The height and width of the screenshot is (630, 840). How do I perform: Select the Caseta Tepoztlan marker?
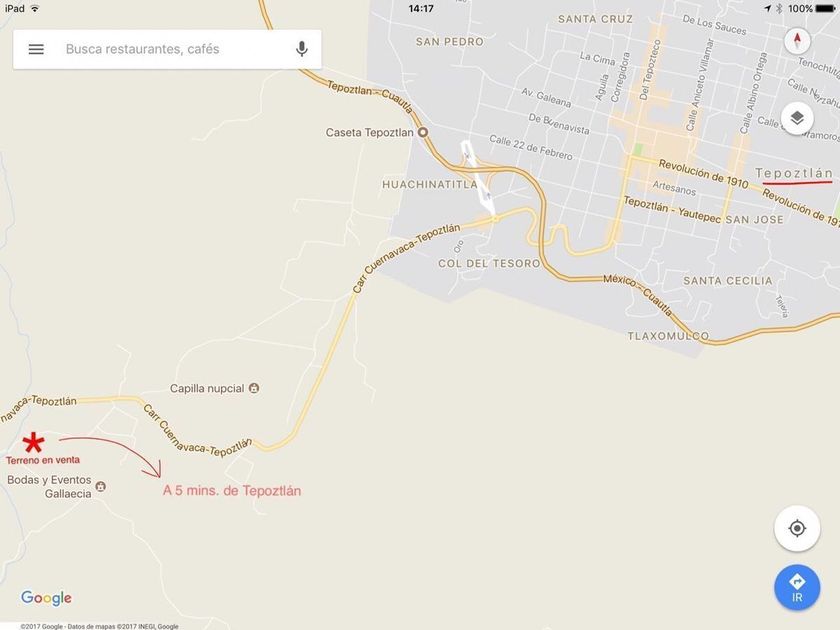click(423, 132)
